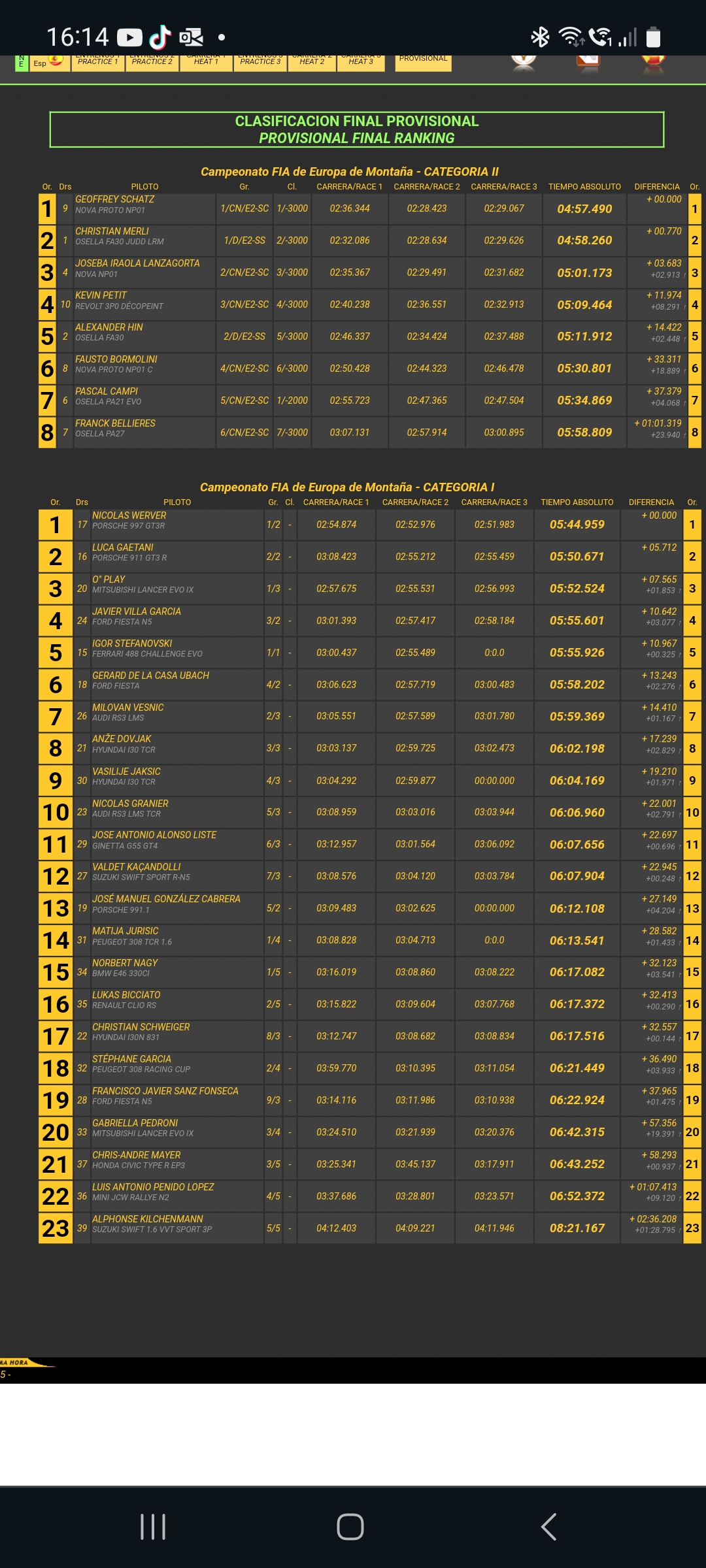Select pilot name Valdet Kaçandolli
This screenshot has width=706, height=1568.
click(137, 867)
